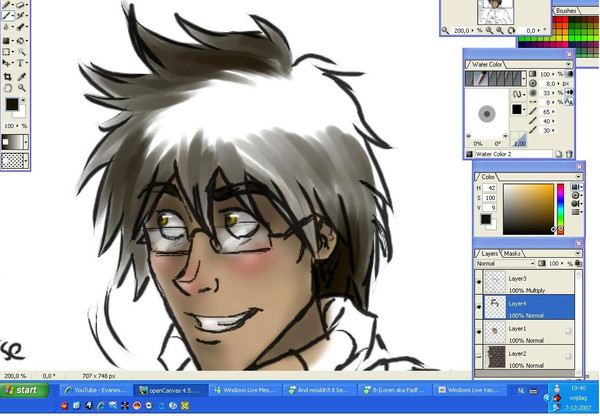This screenshot has width=600, height=416.
Task: Click the brush thumbnail icon beside name field
Action: tap(469, 154)
